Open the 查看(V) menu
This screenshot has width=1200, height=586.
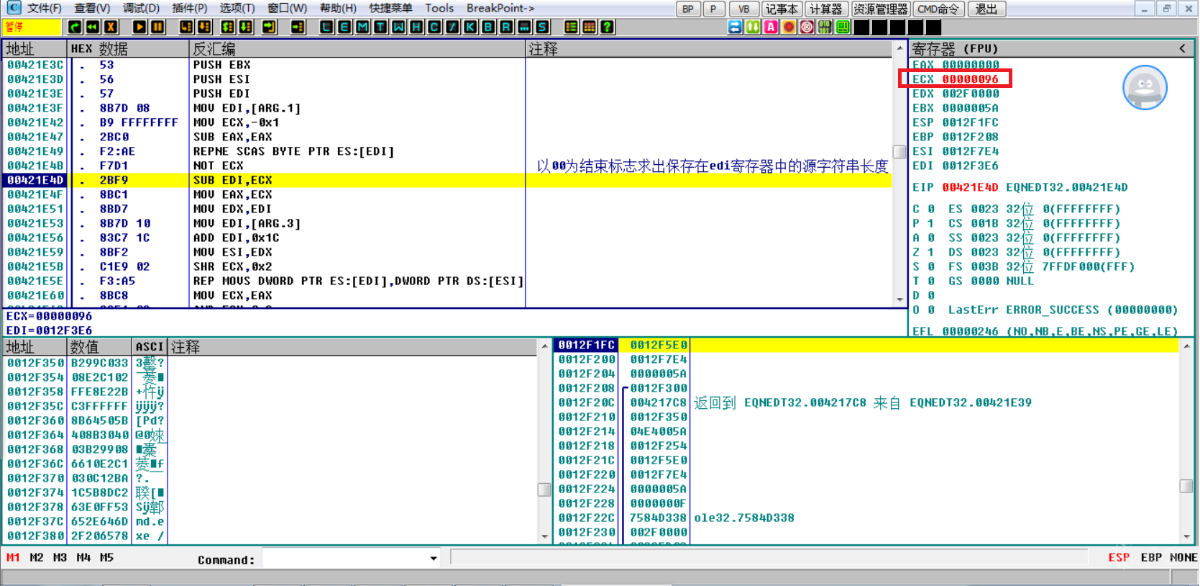click(x=92, y=8)
